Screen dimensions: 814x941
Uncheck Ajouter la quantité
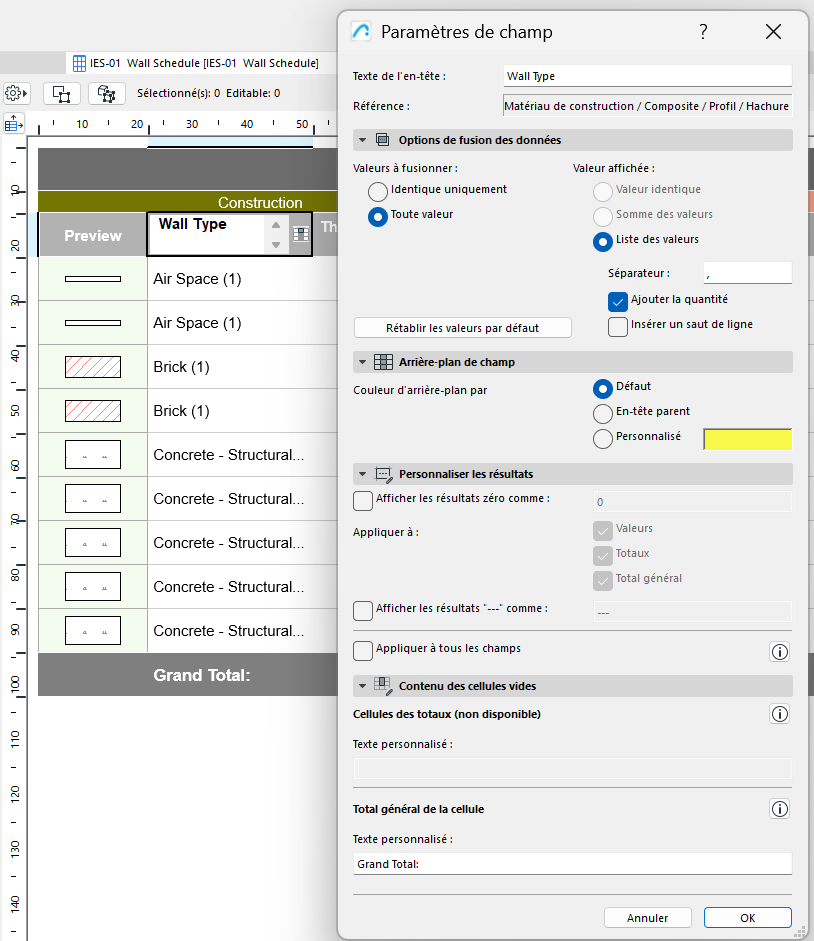coord(617,300)
